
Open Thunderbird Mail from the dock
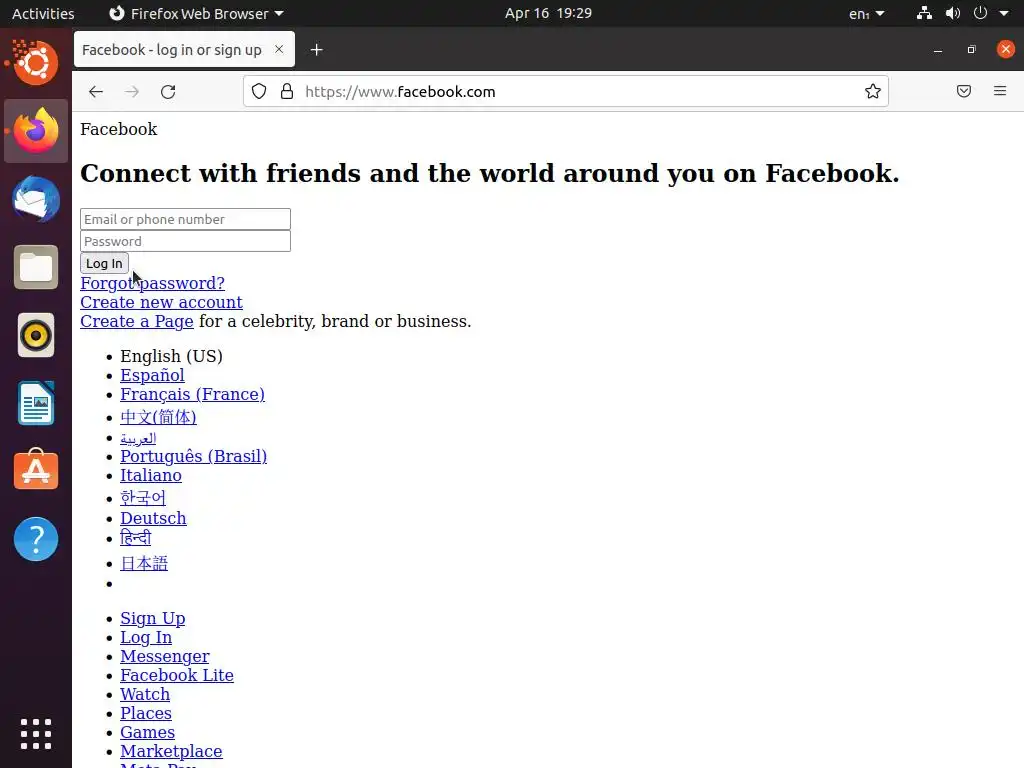coord(36,199)
